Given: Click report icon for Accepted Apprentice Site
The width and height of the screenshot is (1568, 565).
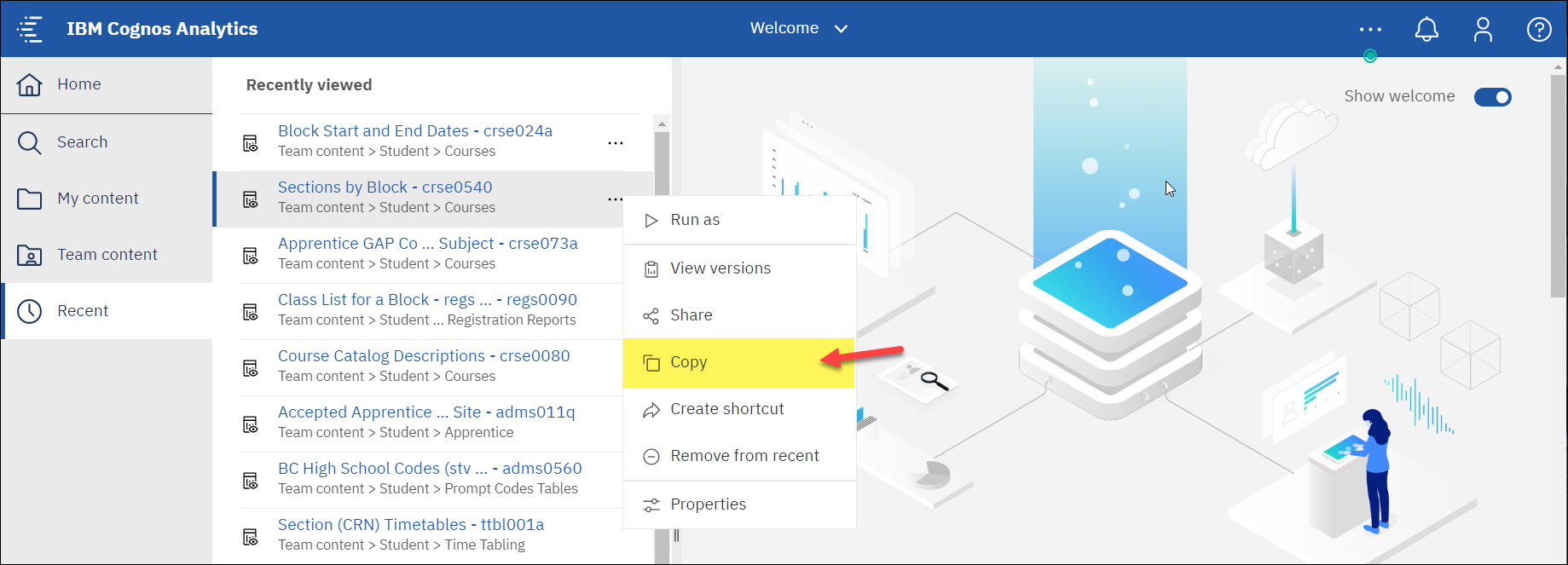Looking at the screenshot, I should [251, 424].
